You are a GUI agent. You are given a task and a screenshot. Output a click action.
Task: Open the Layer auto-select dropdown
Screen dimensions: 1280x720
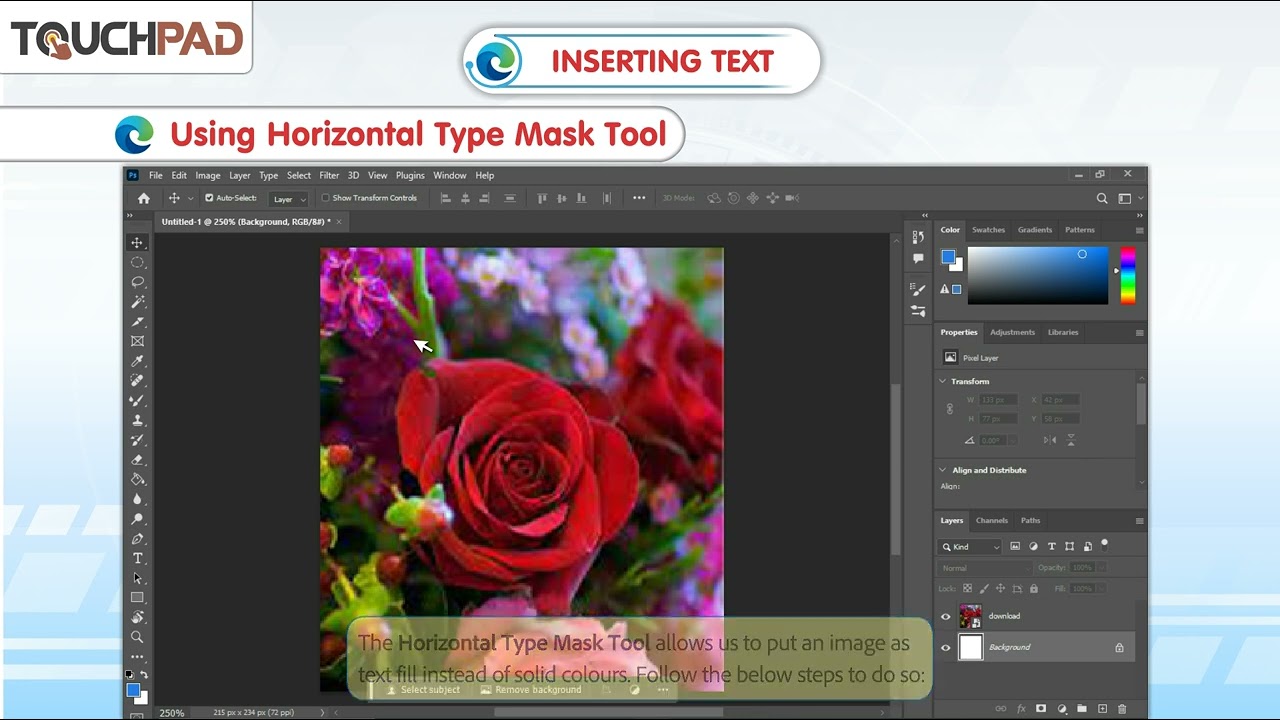click(x=287, y=199)
